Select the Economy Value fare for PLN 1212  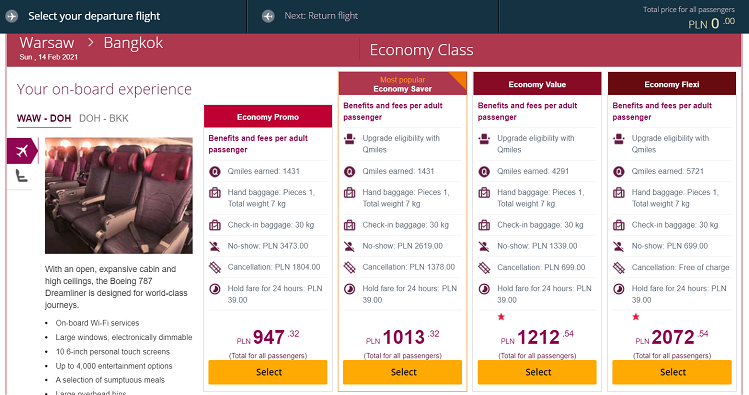click(x=537, y=372)
